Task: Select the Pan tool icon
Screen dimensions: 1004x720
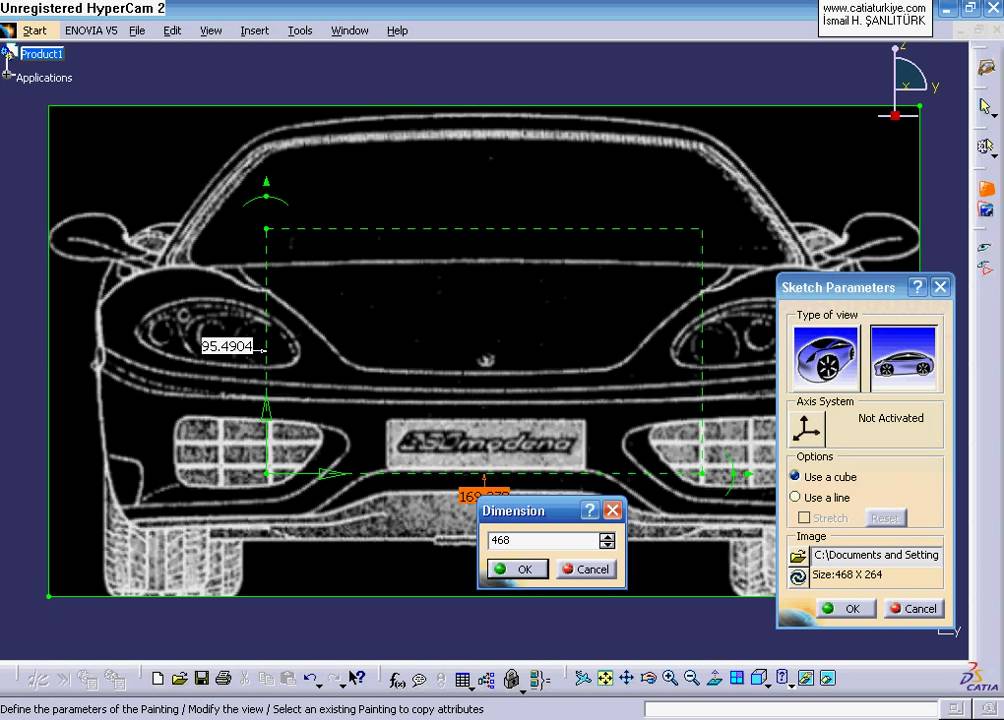Action: click(626, 678)
